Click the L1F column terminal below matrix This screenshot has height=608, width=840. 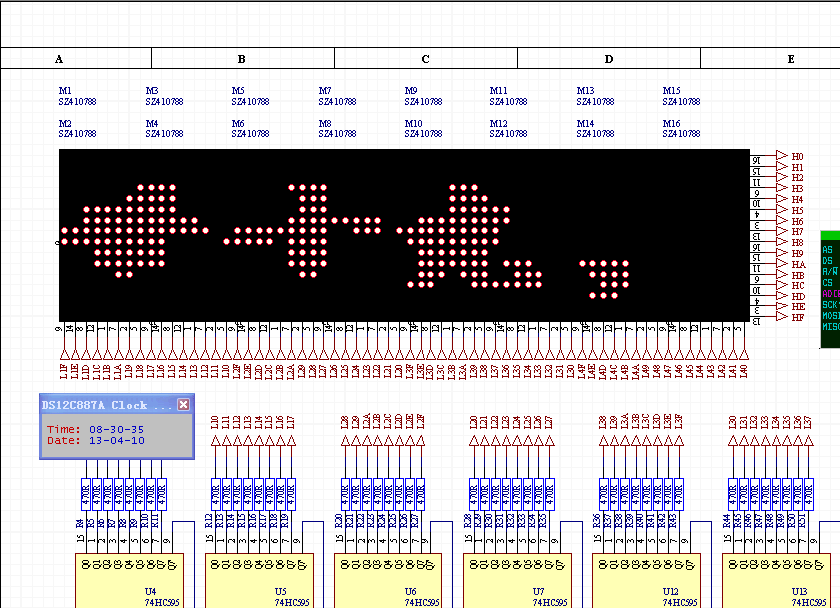pos(64,354)
